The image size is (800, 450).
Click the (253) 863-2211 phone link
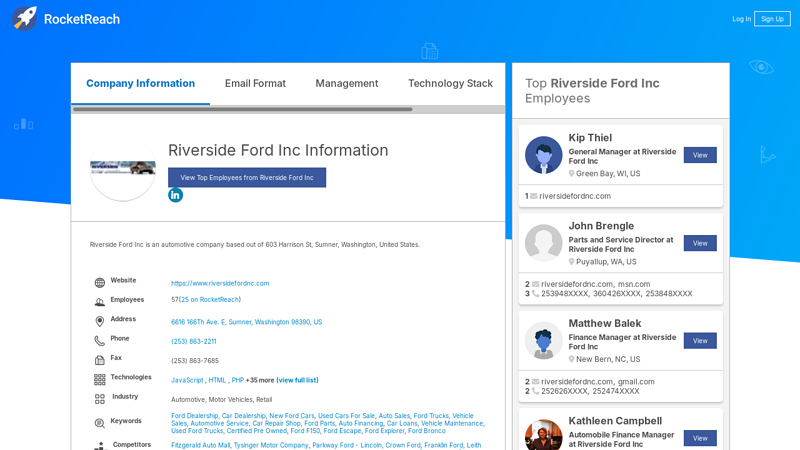click(x=194, y=341)
